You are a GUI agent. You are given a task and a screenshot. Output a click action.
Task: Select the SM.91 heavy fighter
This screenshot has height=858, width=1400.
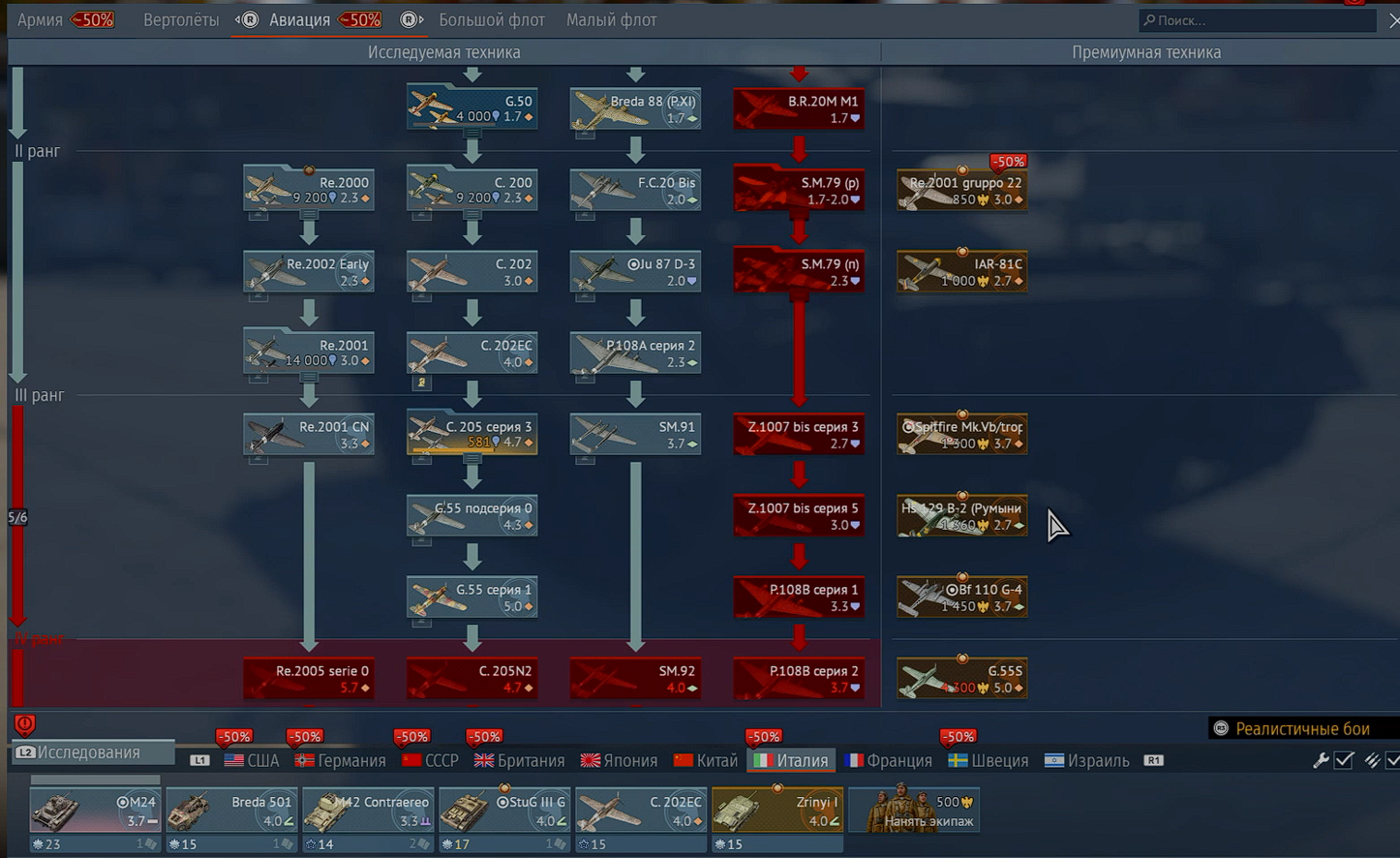point(635,435)
